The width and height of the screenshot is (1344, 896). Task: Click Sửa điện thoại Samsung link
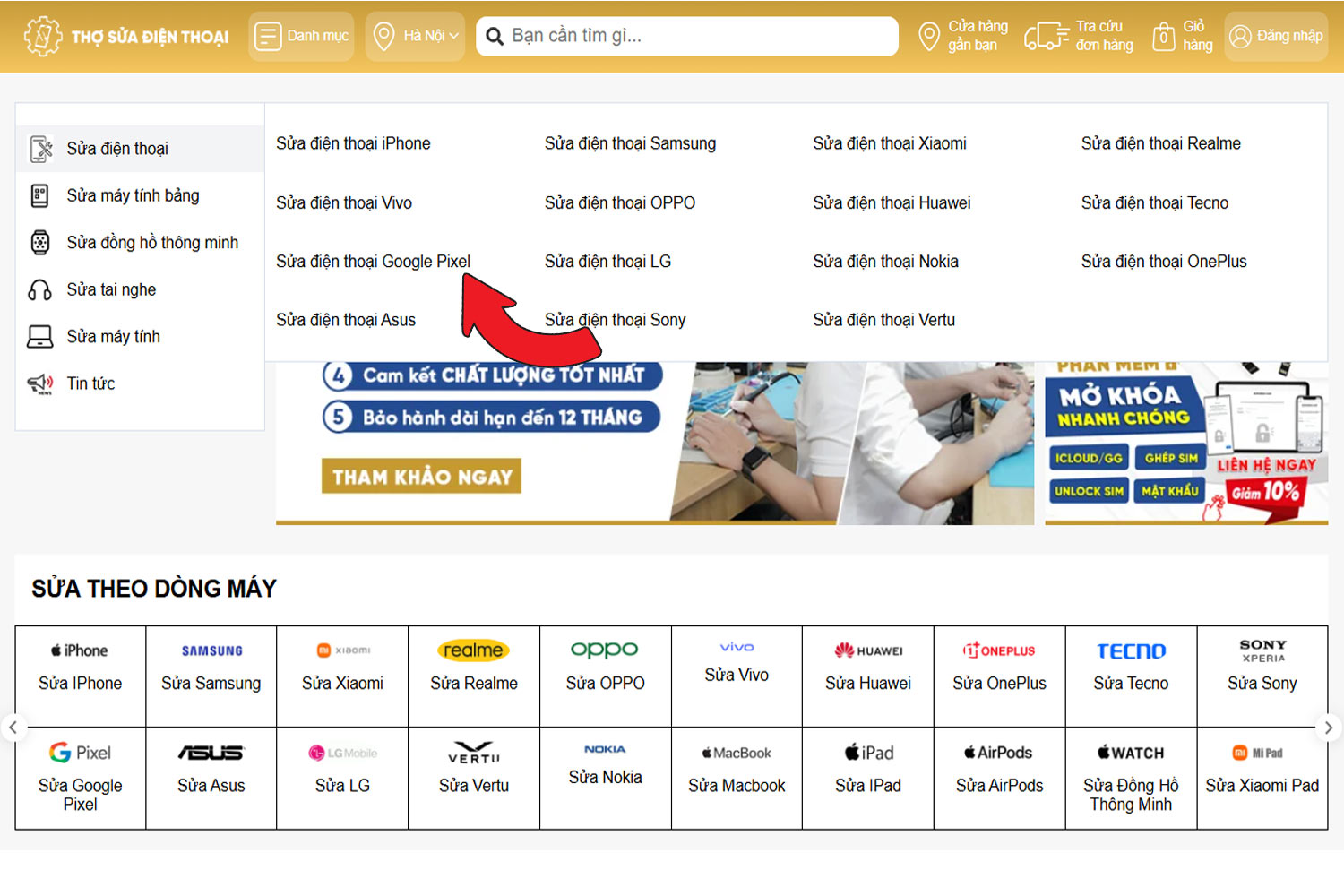[630, 143]
